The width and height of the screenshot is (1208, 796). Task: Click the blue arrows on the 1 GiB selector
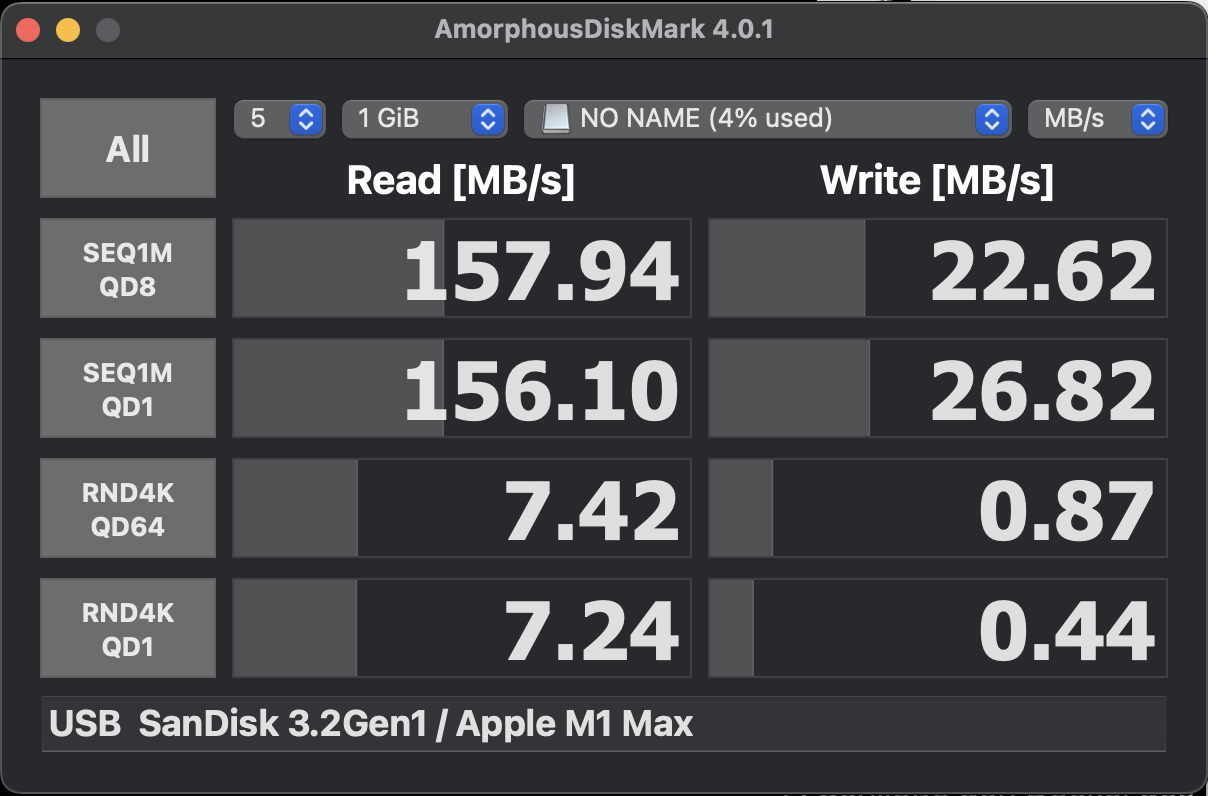tap(488, 119)
